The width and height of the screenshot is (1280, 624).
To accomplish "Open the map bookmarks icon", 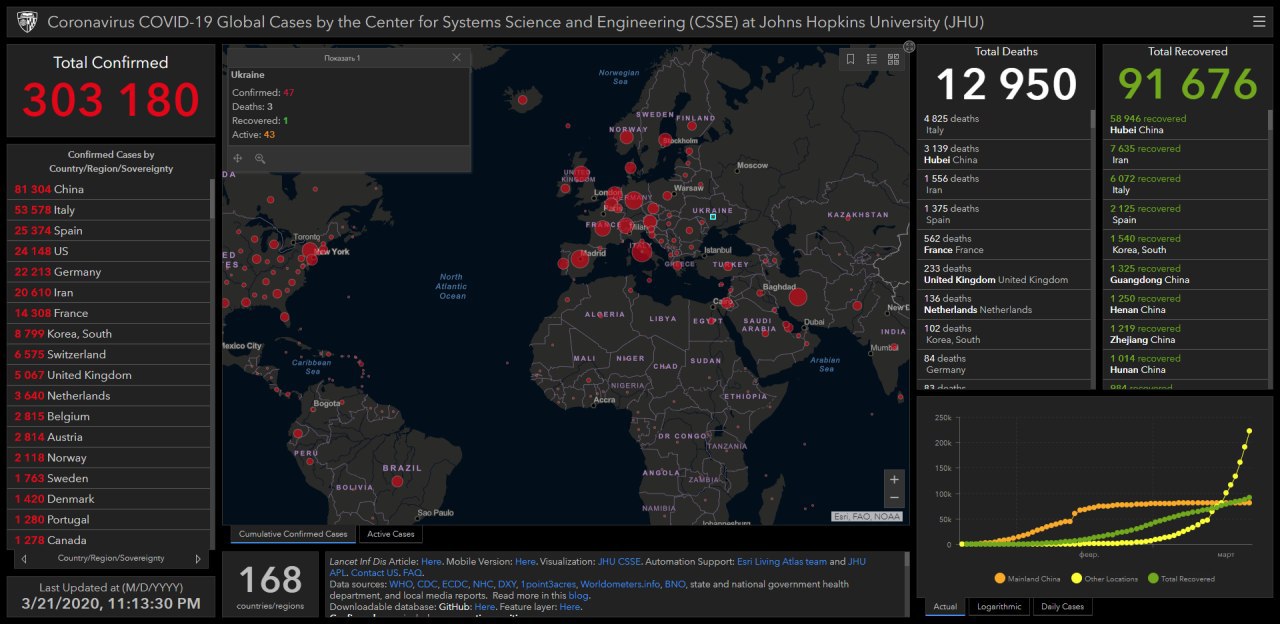I will (850, 59).
